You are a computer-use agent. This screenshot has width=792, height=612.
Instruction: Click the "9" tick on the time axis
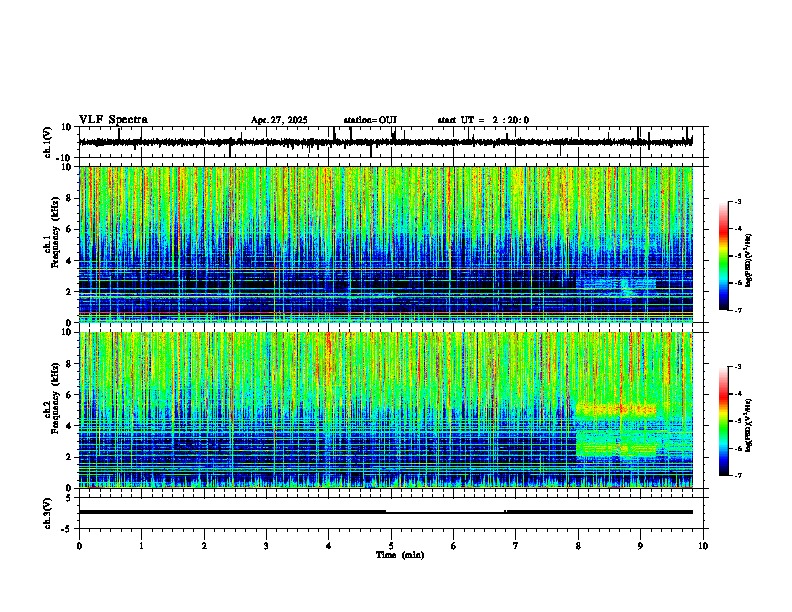tap(640, 546)
